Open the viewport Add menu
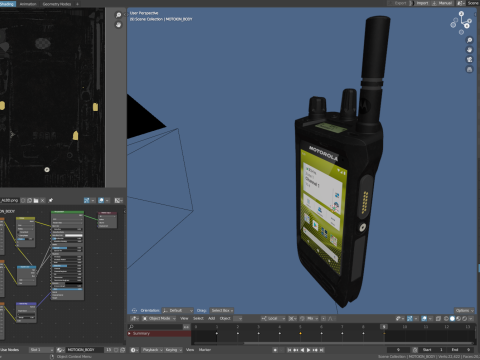Viewport: 480px width, 360px height. 212,318
